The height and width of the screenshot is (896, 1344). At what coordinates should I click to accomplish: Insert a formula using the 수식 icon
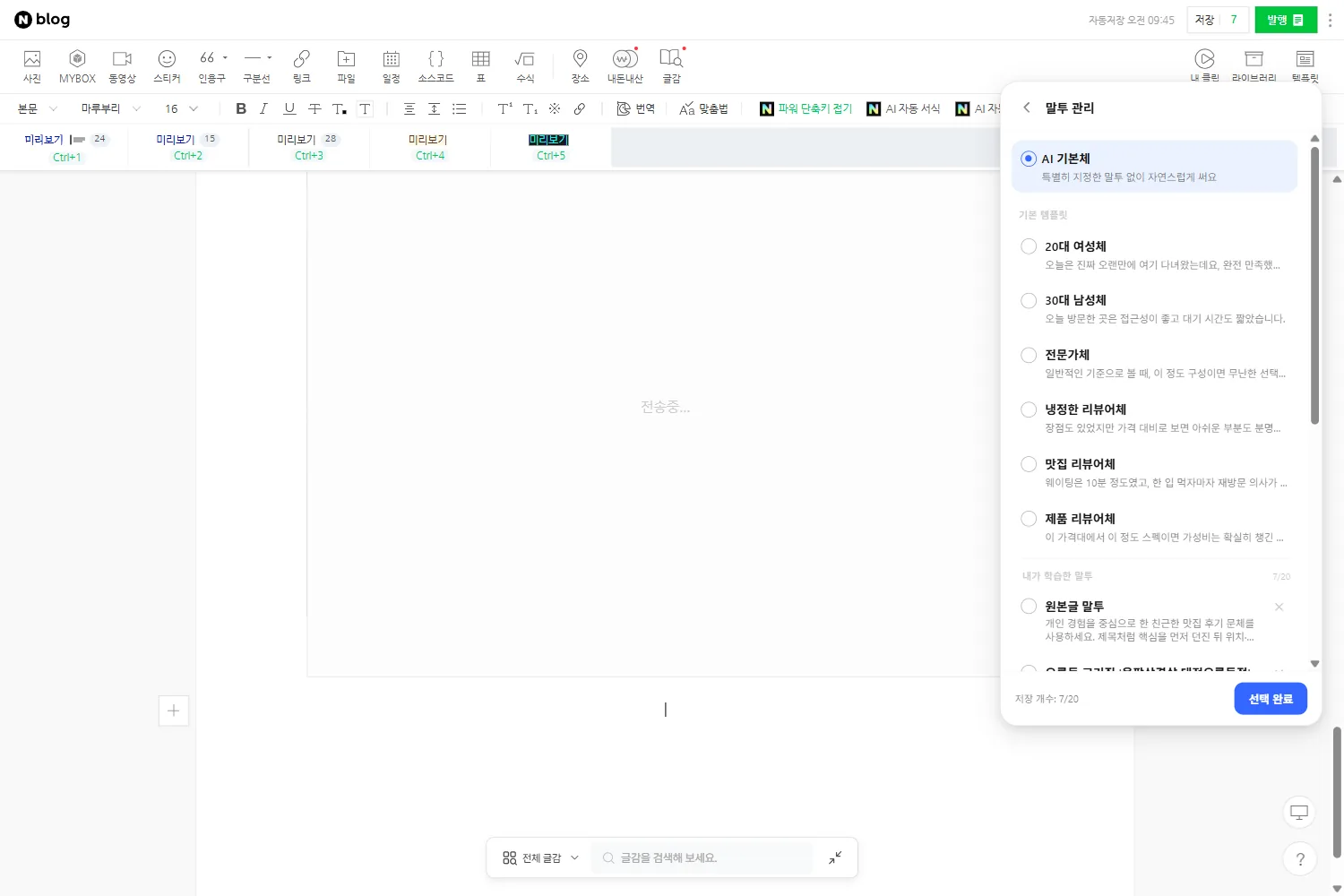coord(525,66)
